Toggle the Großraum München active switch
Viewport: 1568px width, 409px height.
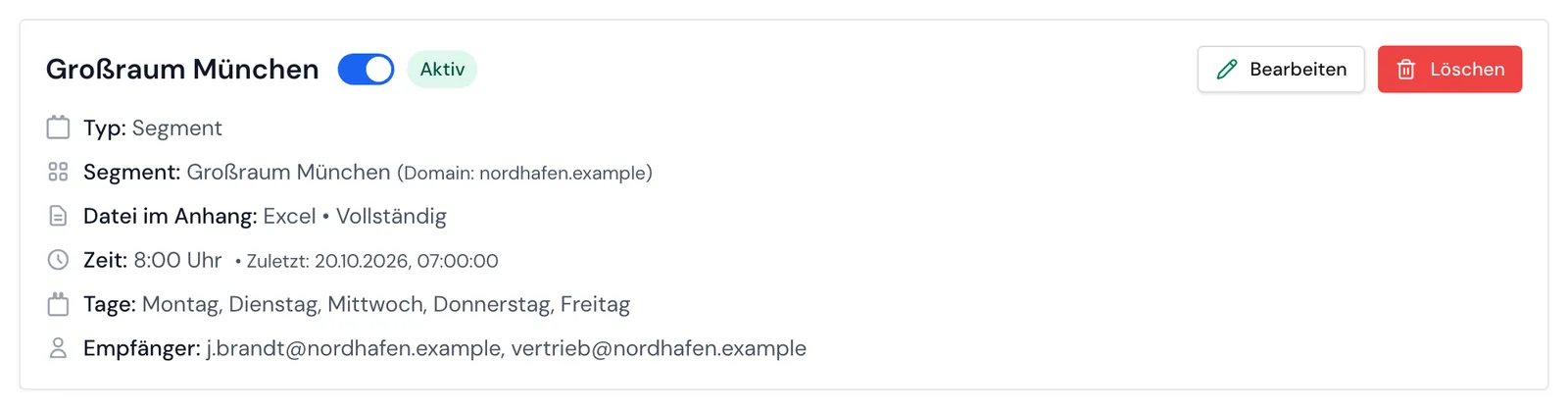(x=366, y=70)
